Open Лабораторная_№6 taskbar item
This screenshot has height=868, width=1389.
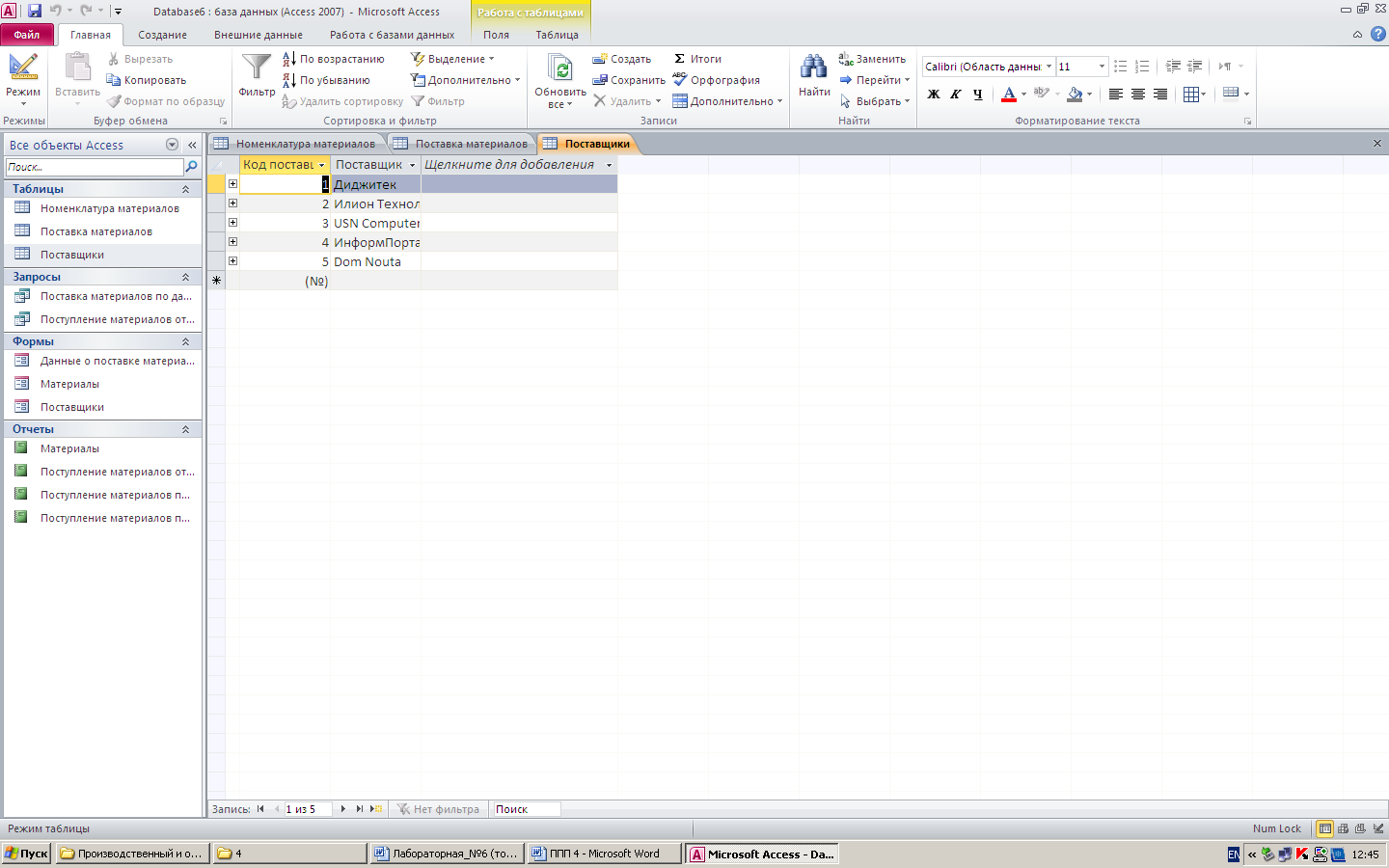pos(448,854)
